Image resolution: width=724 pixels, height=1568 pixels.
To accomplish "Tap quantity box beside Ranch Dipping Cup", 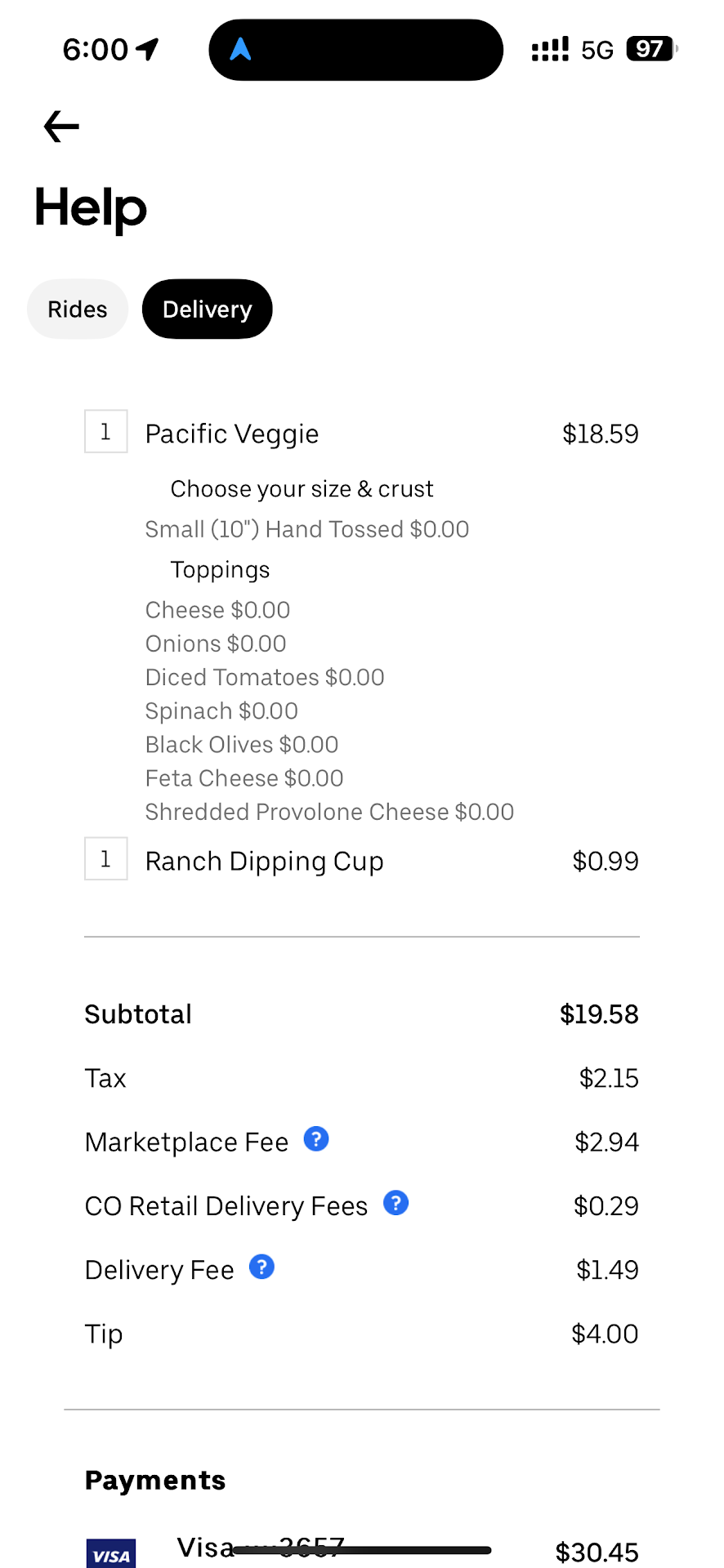I will (x=106, y=859).
